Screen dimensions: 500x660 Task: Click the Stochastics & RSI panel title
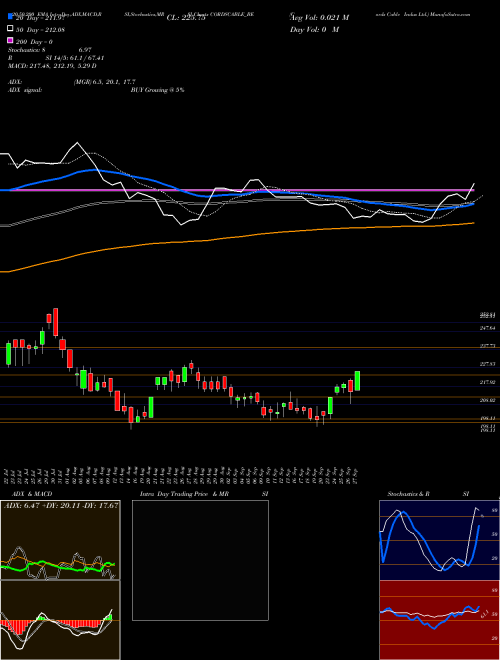[428, 494]
